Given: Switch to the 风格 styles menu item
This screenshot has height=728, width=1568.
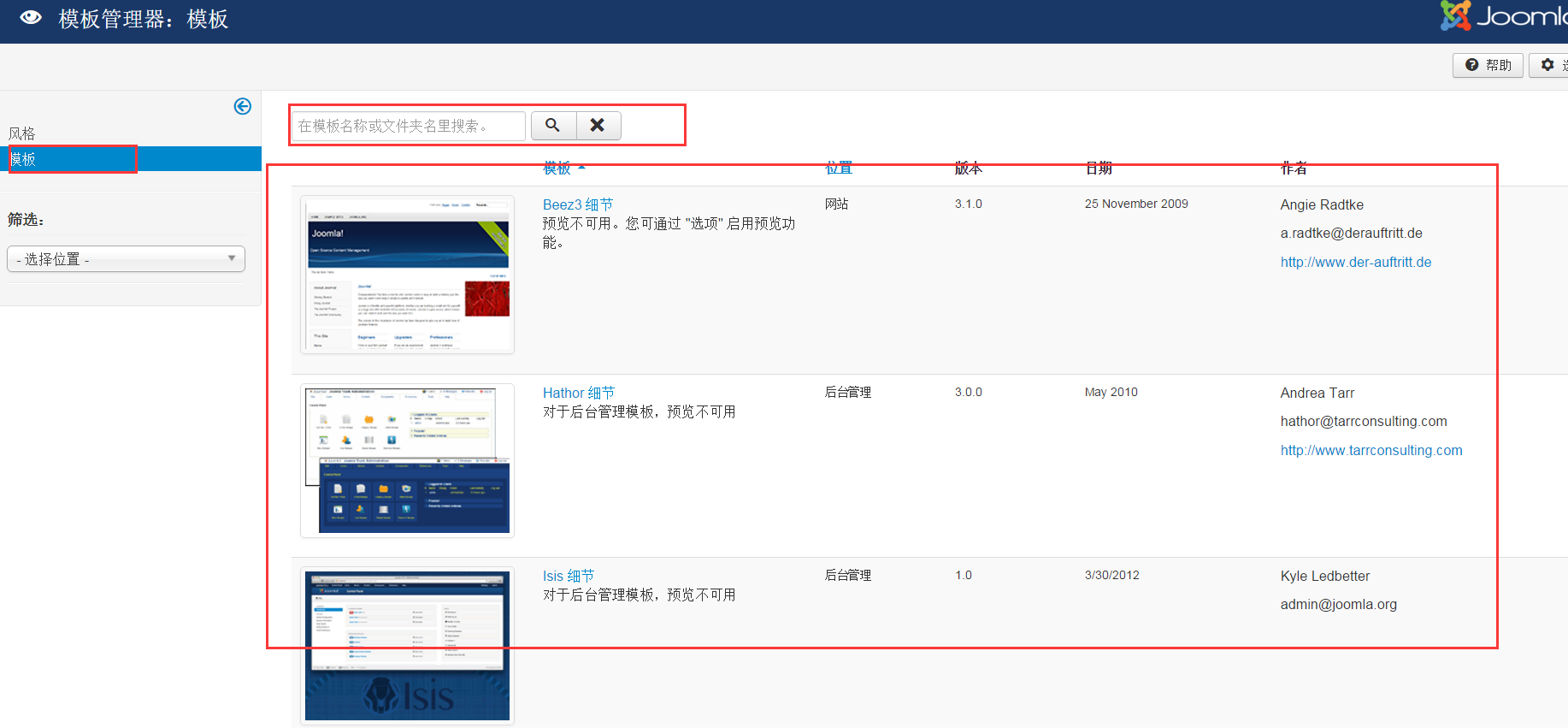Looking at the screenshot, I should point(22,133).
